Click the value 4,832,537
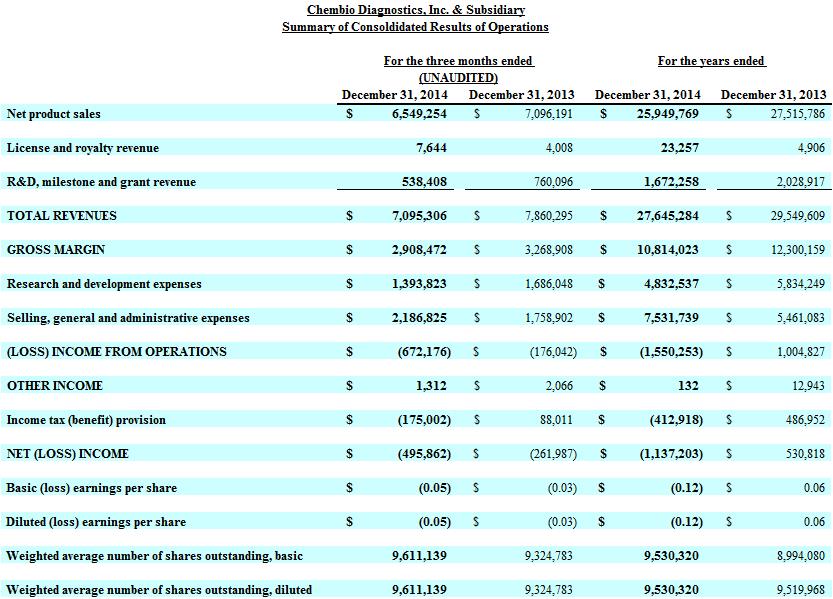Screen dimensions: 833x599 tap(672, 283)
